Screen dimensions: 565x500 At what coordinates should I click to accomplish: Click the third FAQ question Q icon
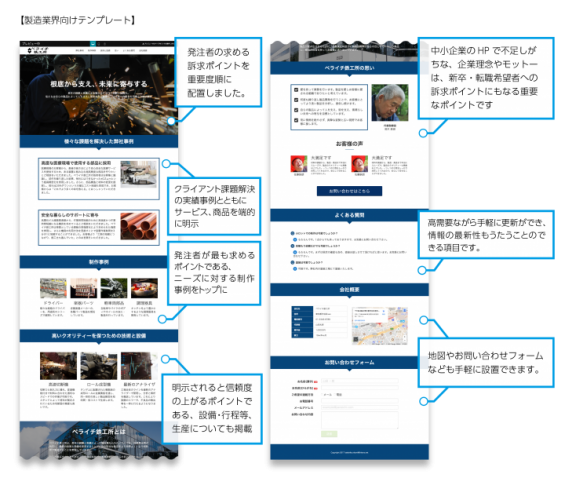pyautogui.click(x=292, y=263)
